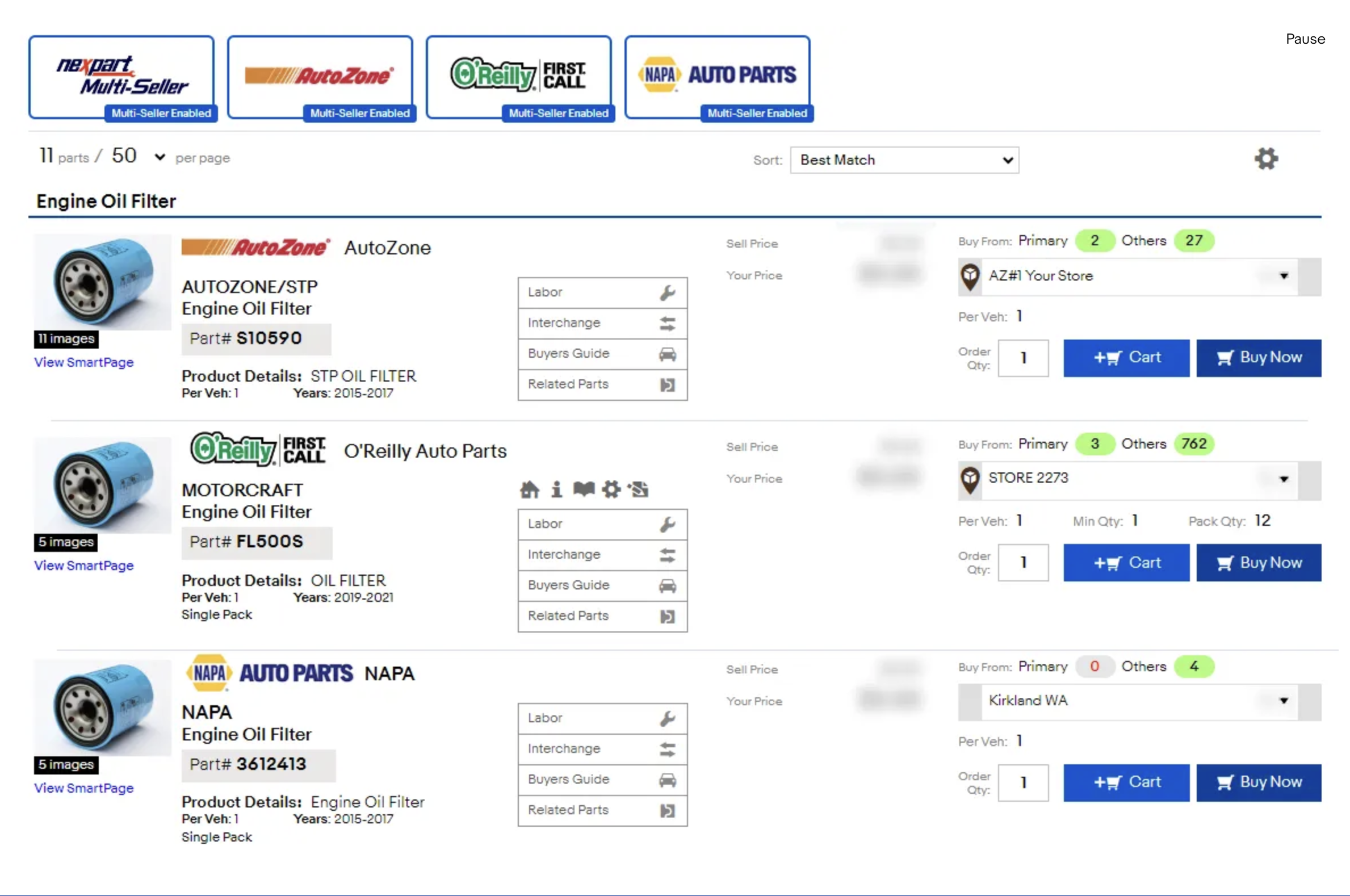Click the Order Qty field for MOTORCRAFT FL500S
The width and height of the screenshot is (1350, 896).
pos(1023,563)
